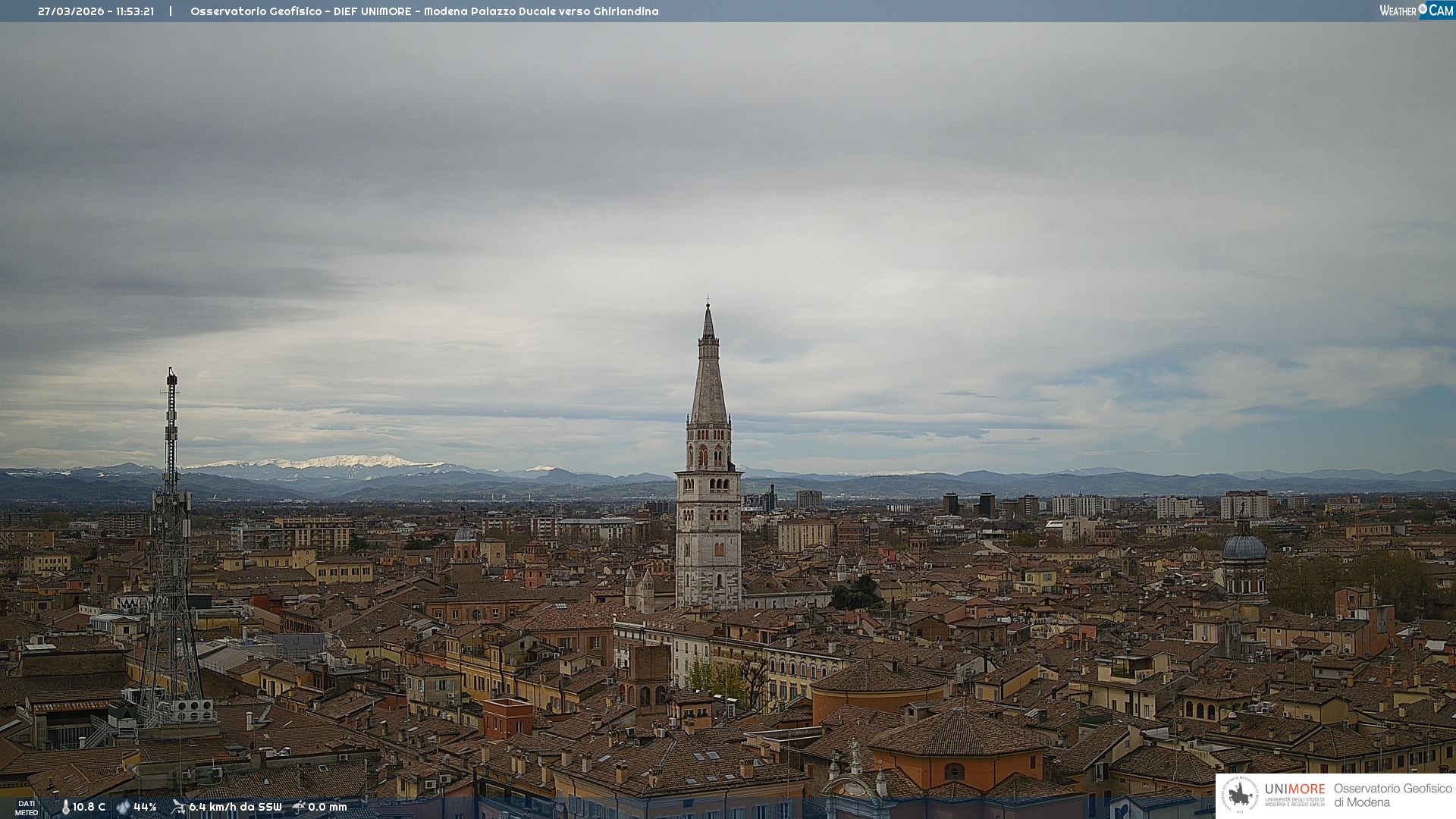
Task: Click the wind anemometer icon
Action: (178, 807)
